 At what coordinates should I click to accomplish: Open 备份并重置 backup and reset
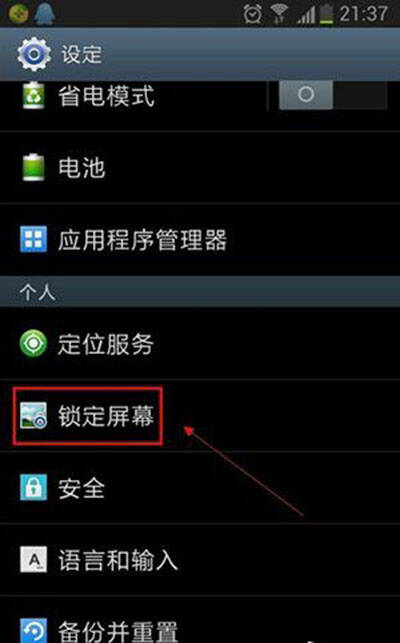tap(200, 620)
